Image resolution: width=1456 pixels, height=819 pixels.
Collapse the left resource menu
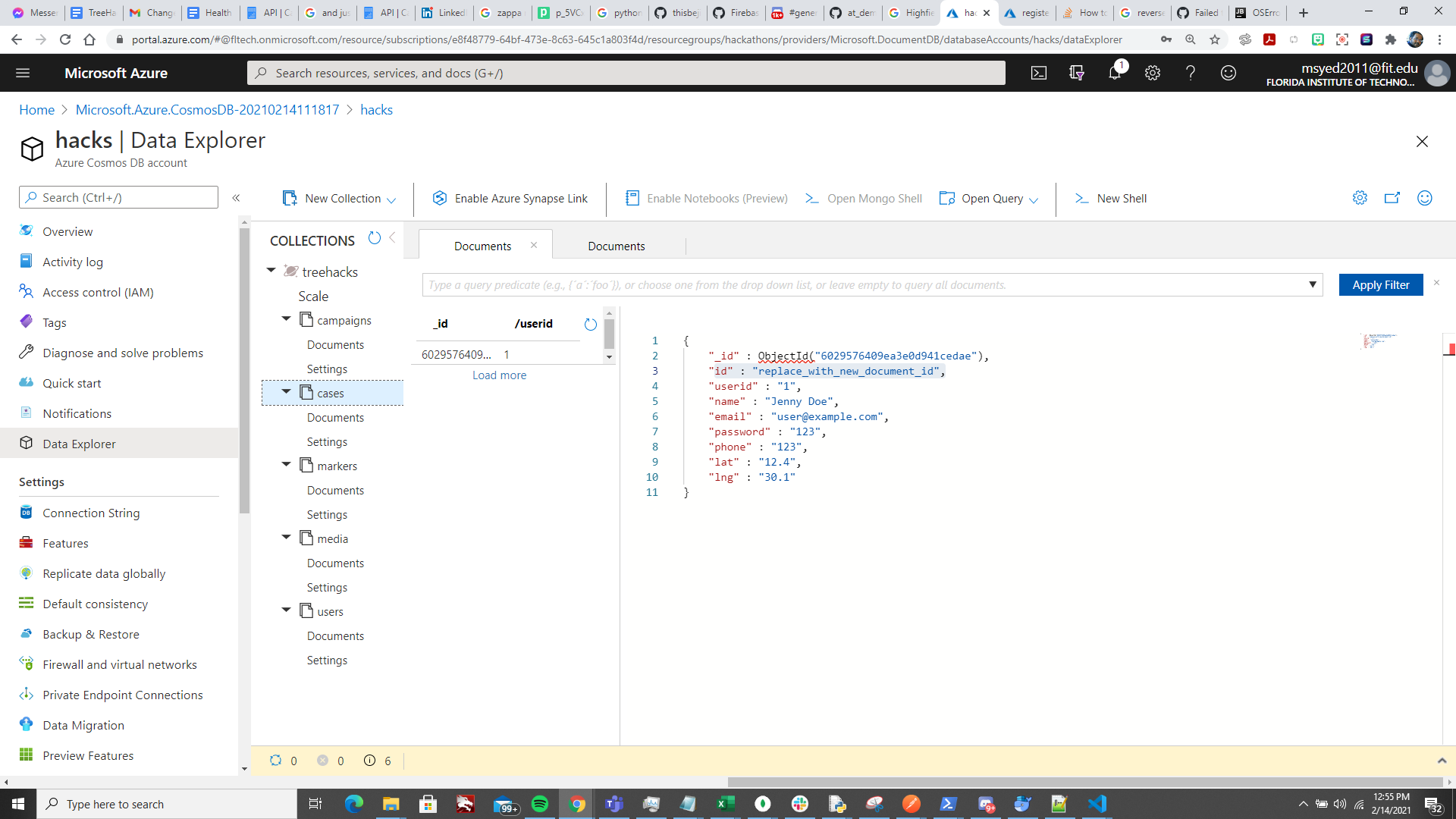tap(236, 198)
